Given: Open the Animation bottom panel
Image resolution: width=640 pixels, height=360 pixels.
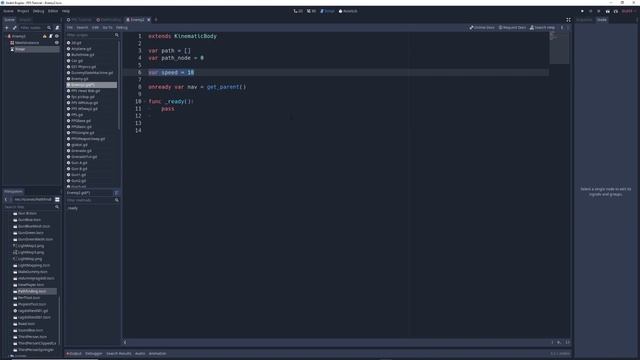Looking at the screenshot, I should pyautogui.click(x=158, y=353).
